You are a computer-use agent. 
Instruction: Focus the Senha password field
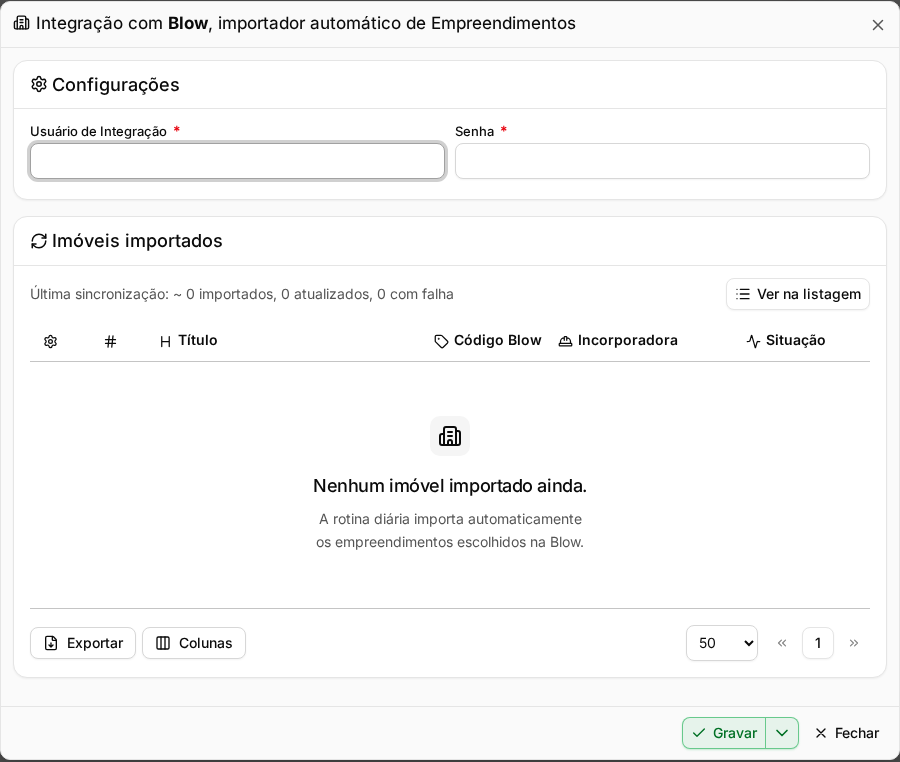click(x=662, y=161)
